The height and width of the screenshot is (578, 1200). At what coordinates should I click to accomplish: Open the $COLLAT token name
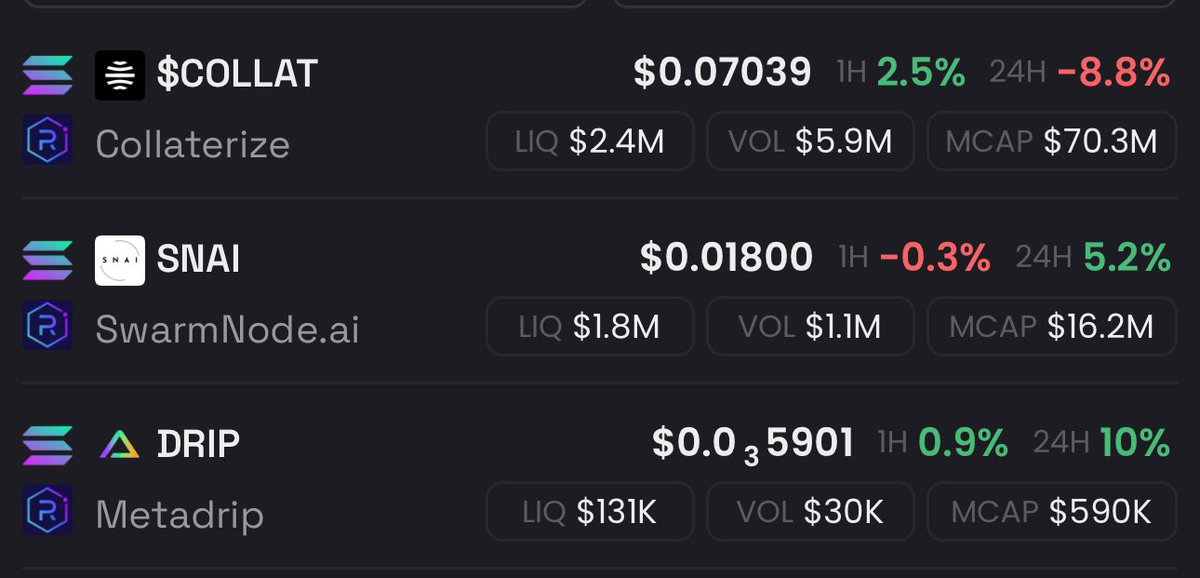pos(238,74)
